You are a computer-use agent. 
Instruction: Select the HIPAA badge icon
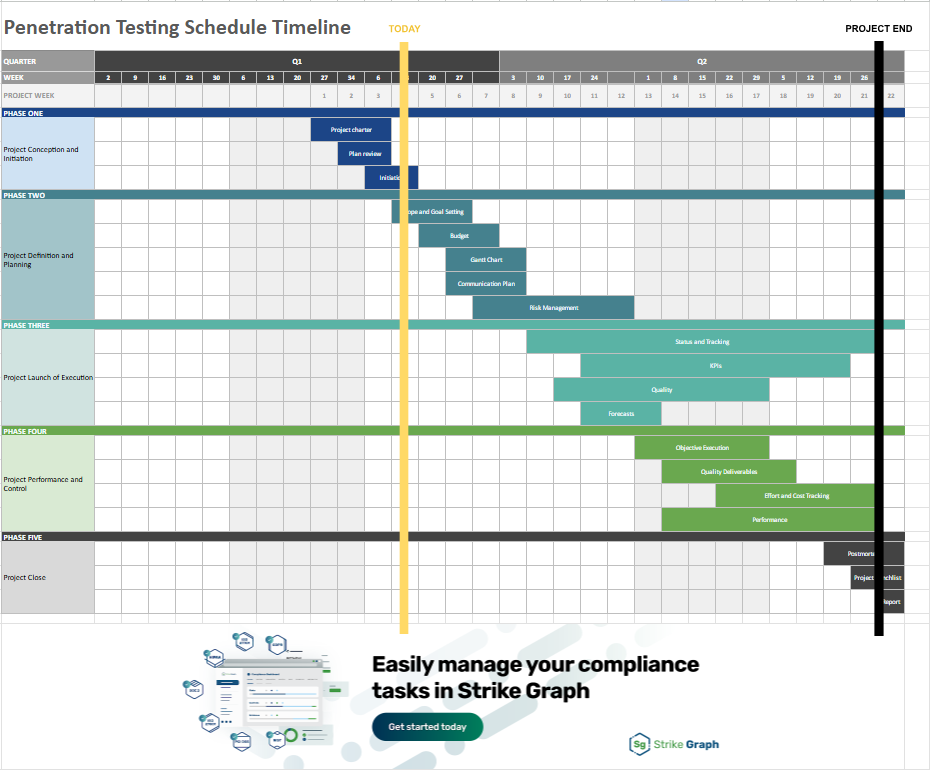[215, 657]
